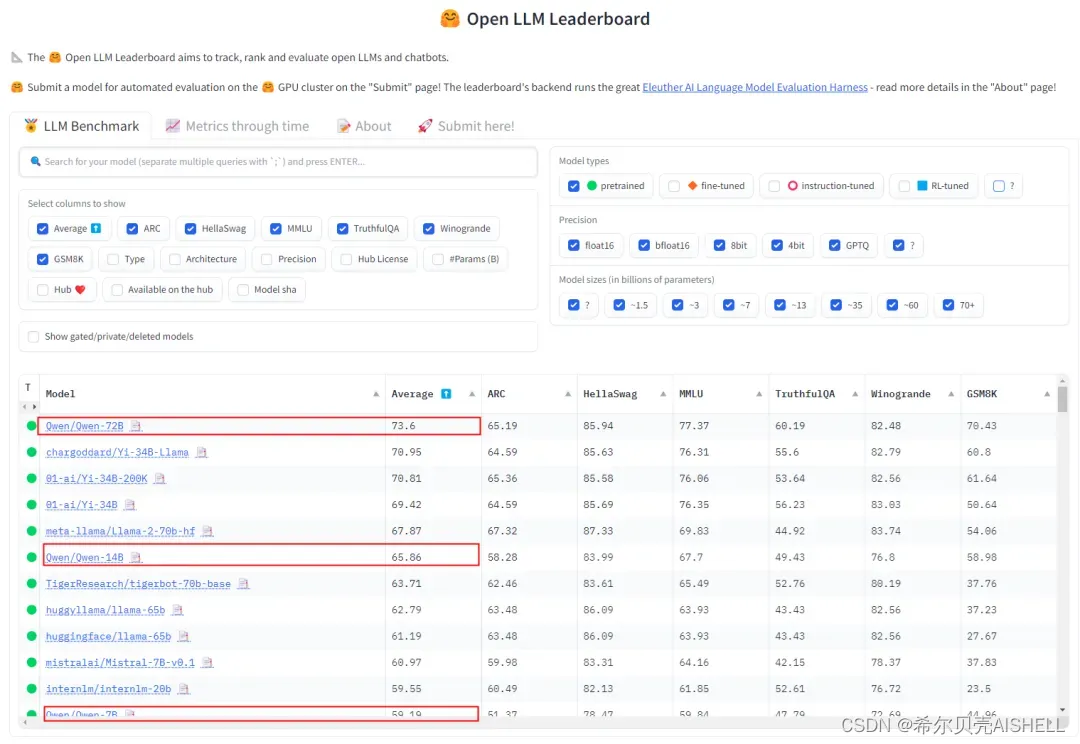Check Show gated/private/deleted models
This screenshot has height=744, width=1080.
click(x=33, y=337)
